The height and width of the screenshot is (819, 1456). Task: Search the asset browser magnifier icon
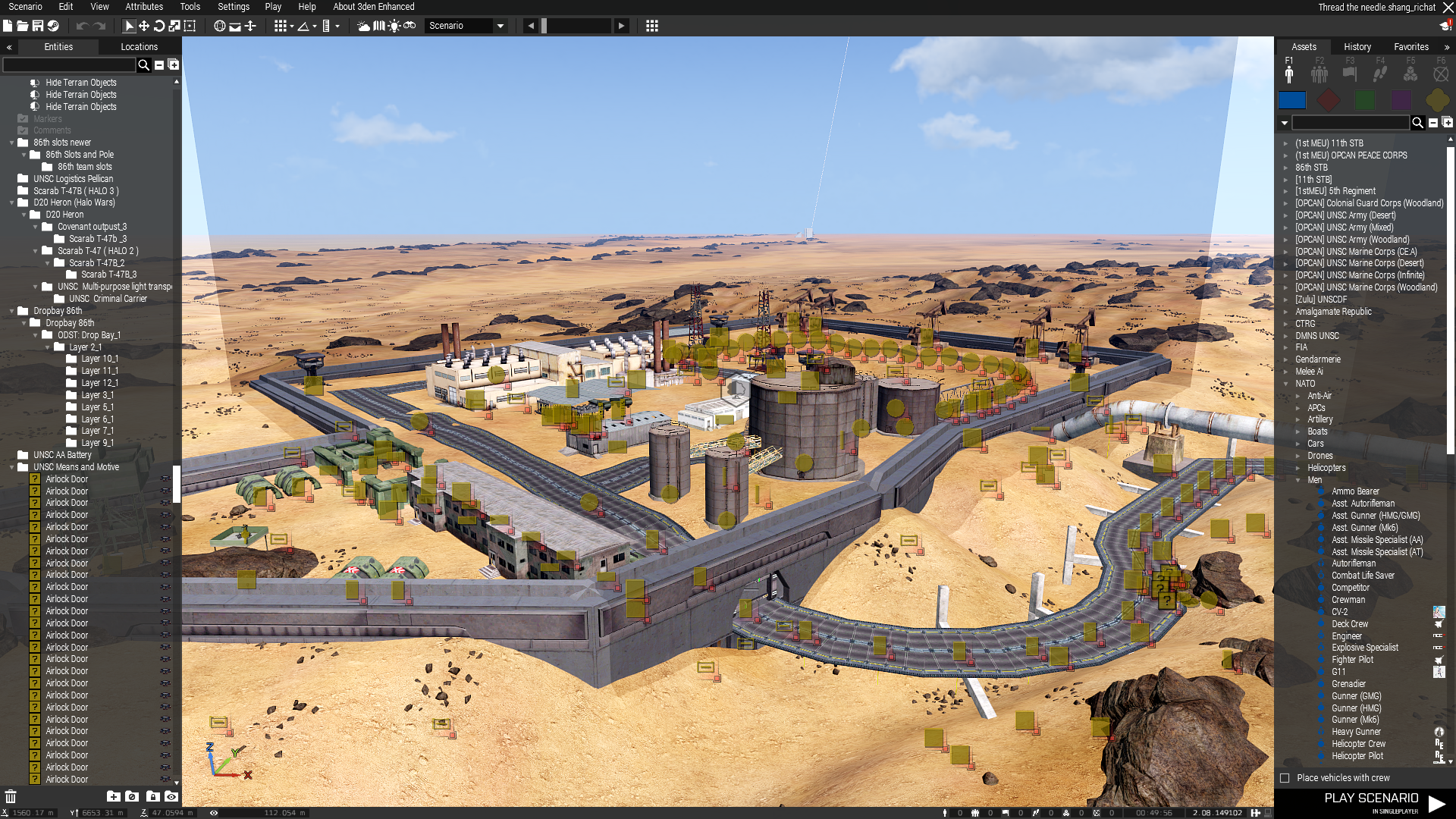point(1417,123)
